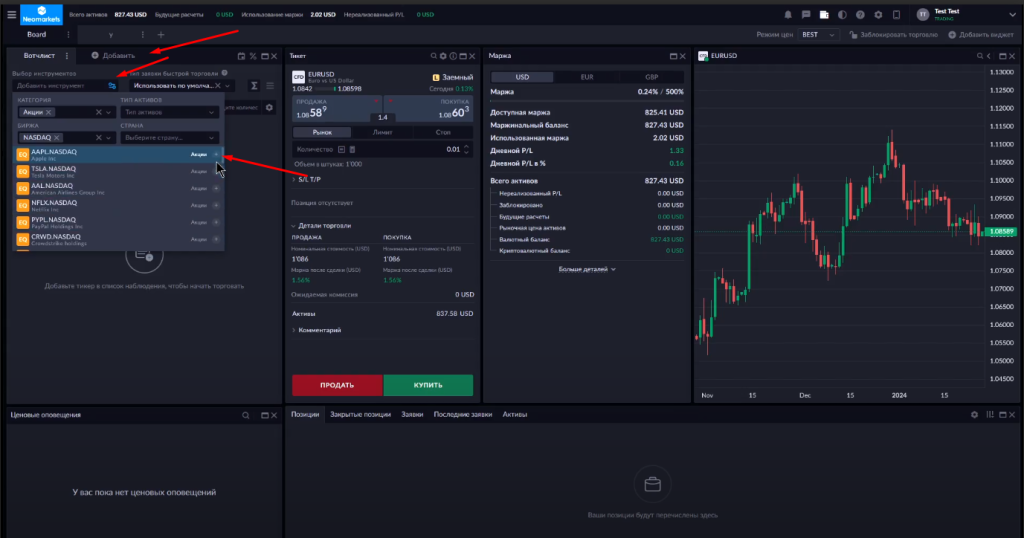
Task: Add PYPL.NASDAQ with its plus icon
Action: point(216,222)
